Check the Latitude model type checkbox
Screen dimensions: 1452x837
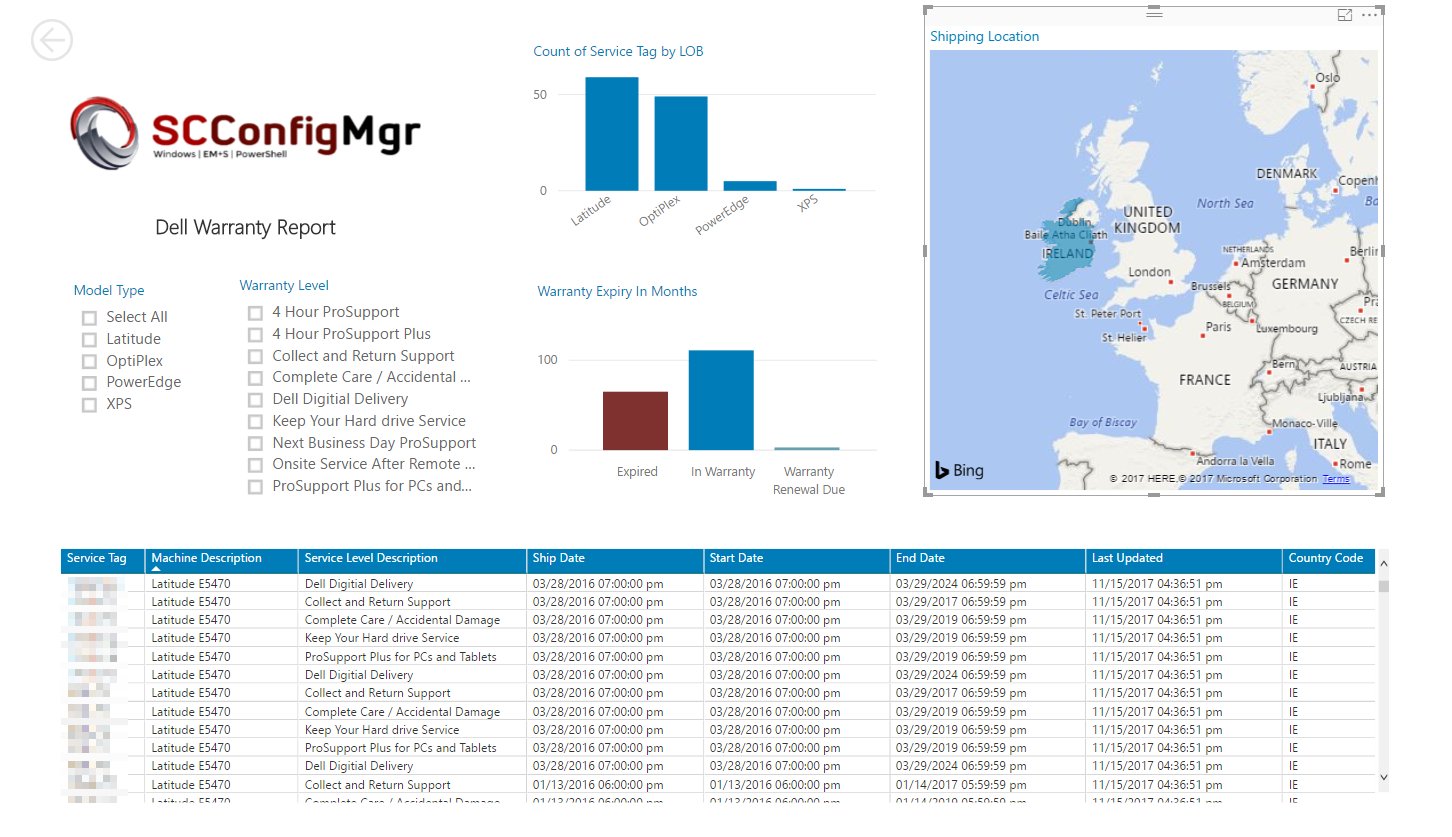pyautogui.click(x=89, y=340)
